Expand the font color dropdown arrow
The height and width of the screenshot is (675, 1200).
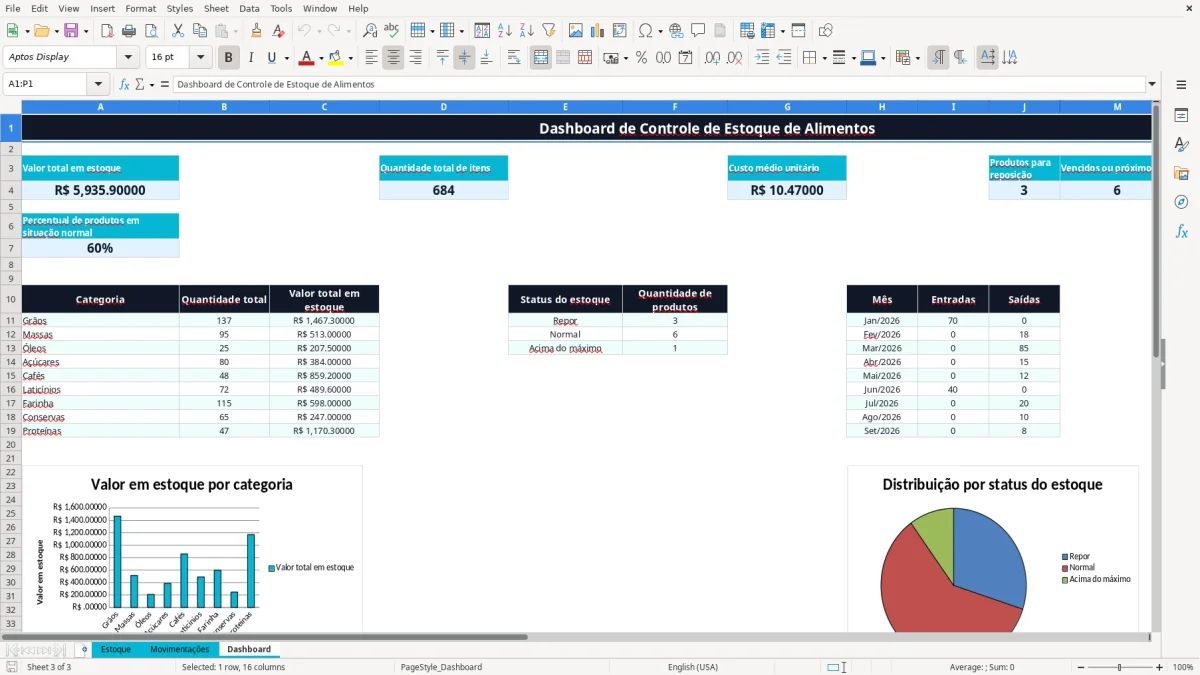click(320, 58)
